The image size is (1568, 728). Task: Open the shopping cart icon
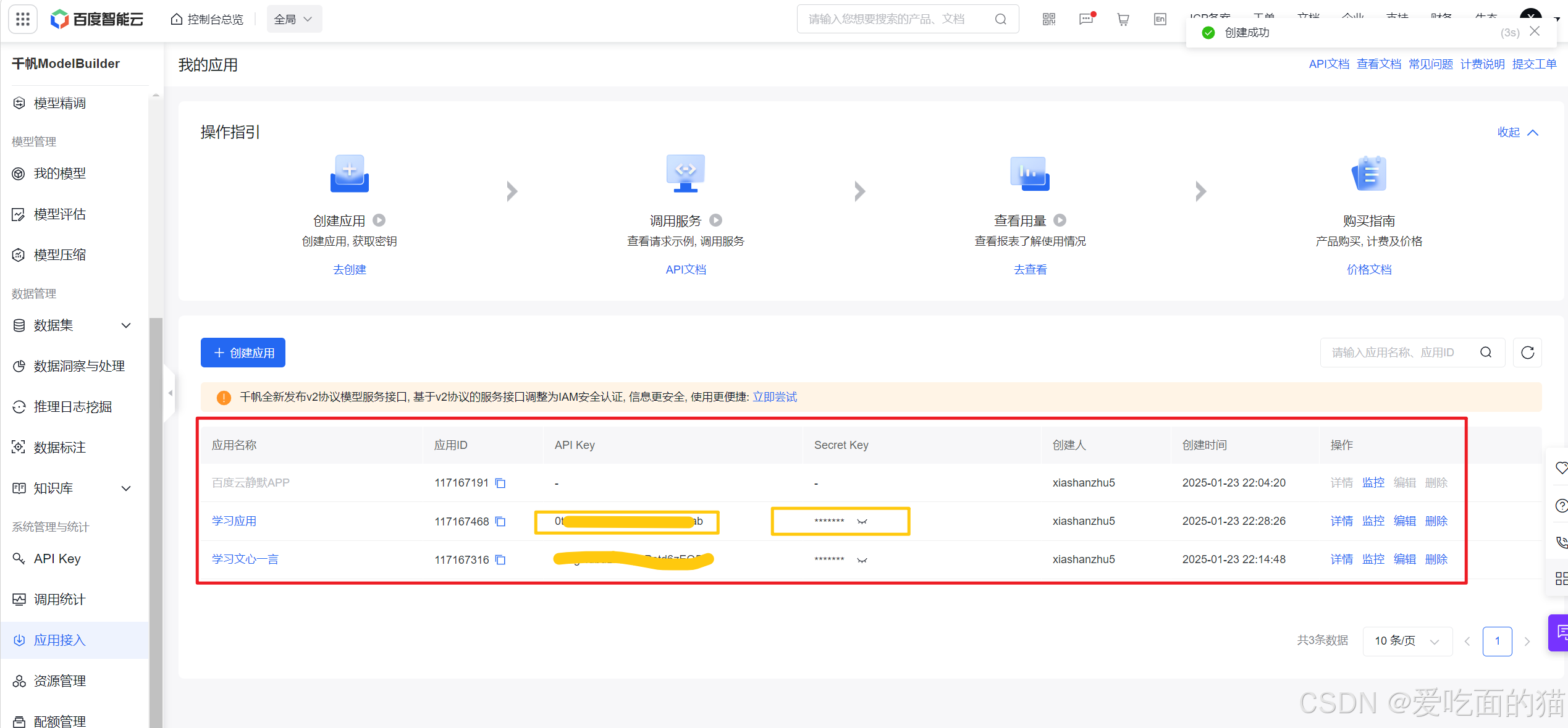1123,19
